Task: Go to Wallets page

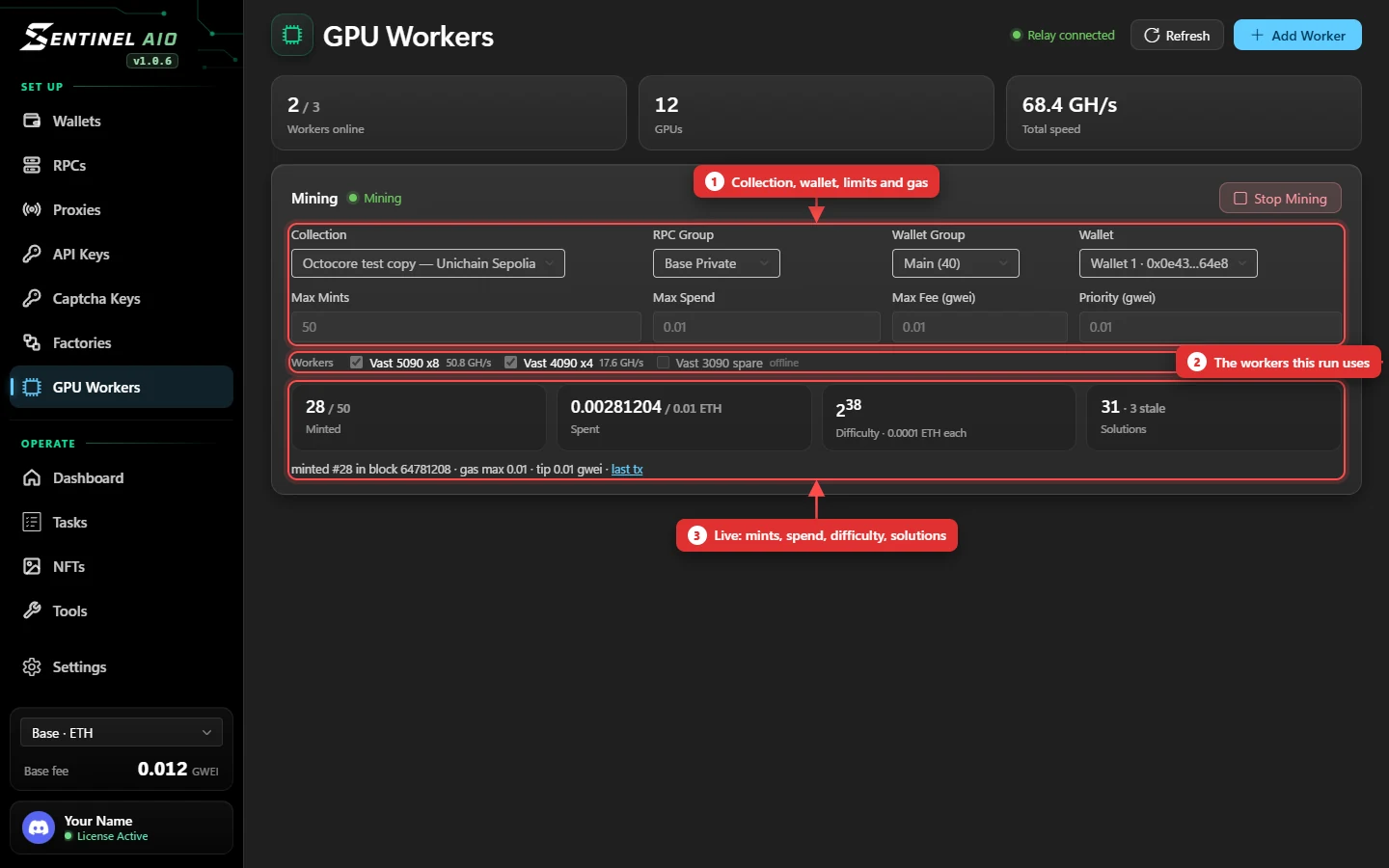Action: click(122, 121)
